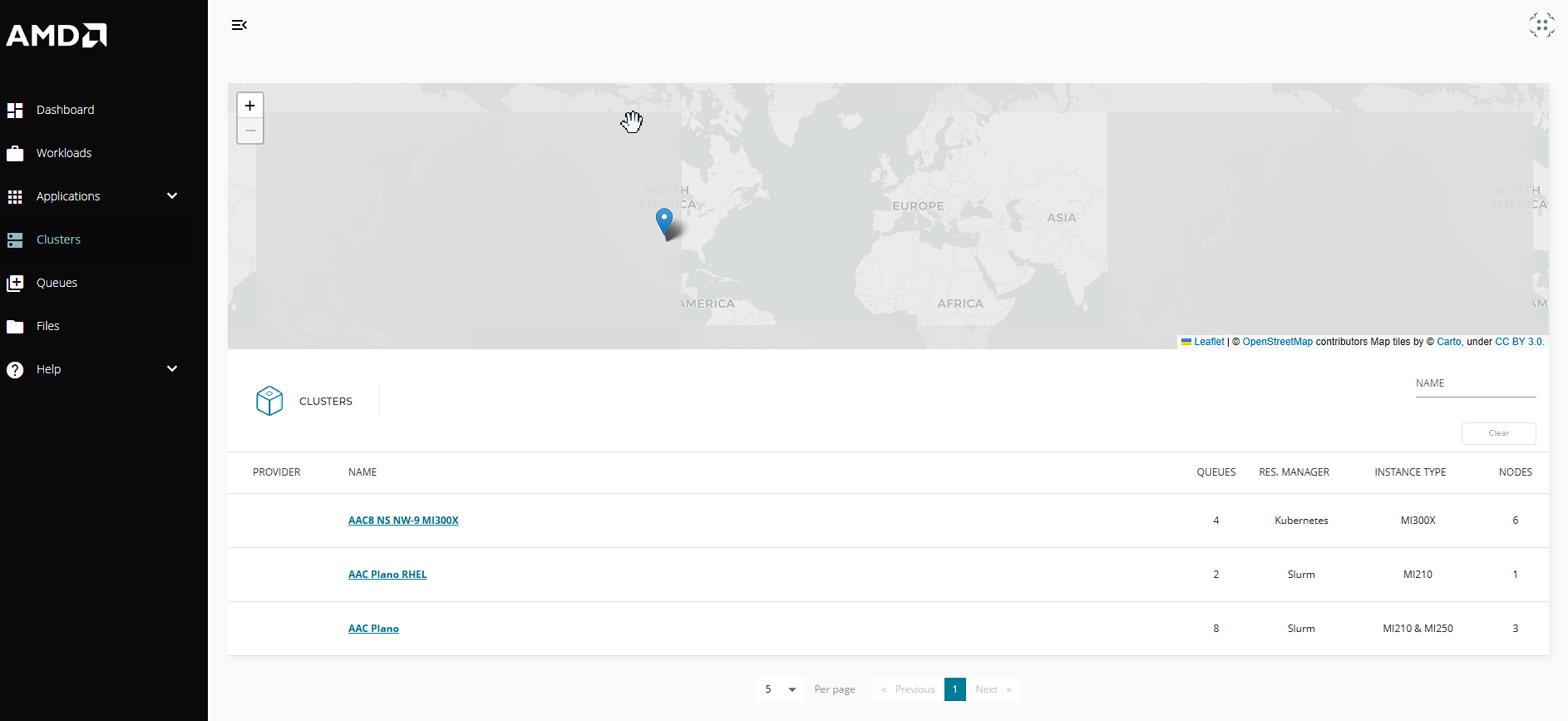
Task: Focus the NAME filter input field
Action: pyautogui.click(x=1475, y=384)
